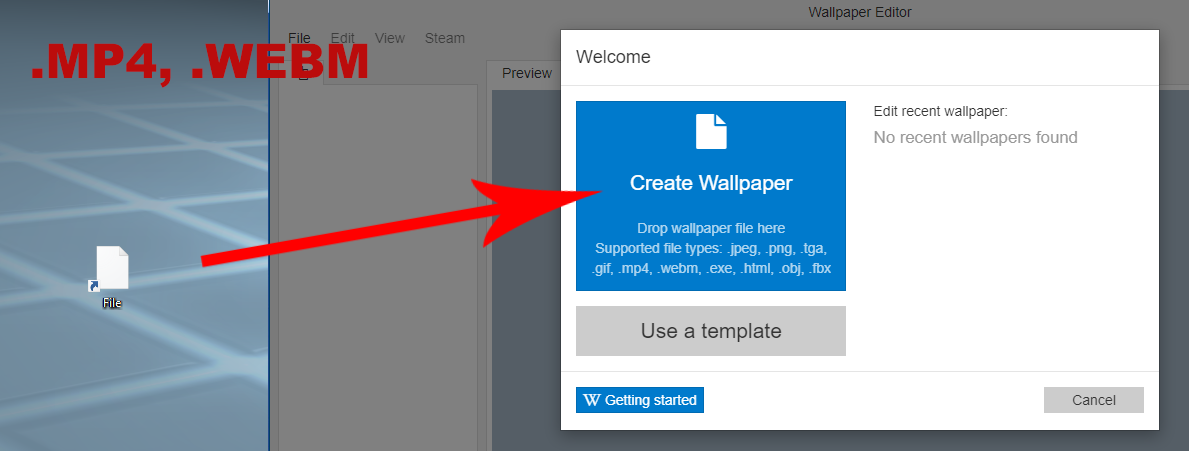Click the W icon on Getting started
Image resolution: width=1189 pixels, height=451 pixels.
[591, 400]
